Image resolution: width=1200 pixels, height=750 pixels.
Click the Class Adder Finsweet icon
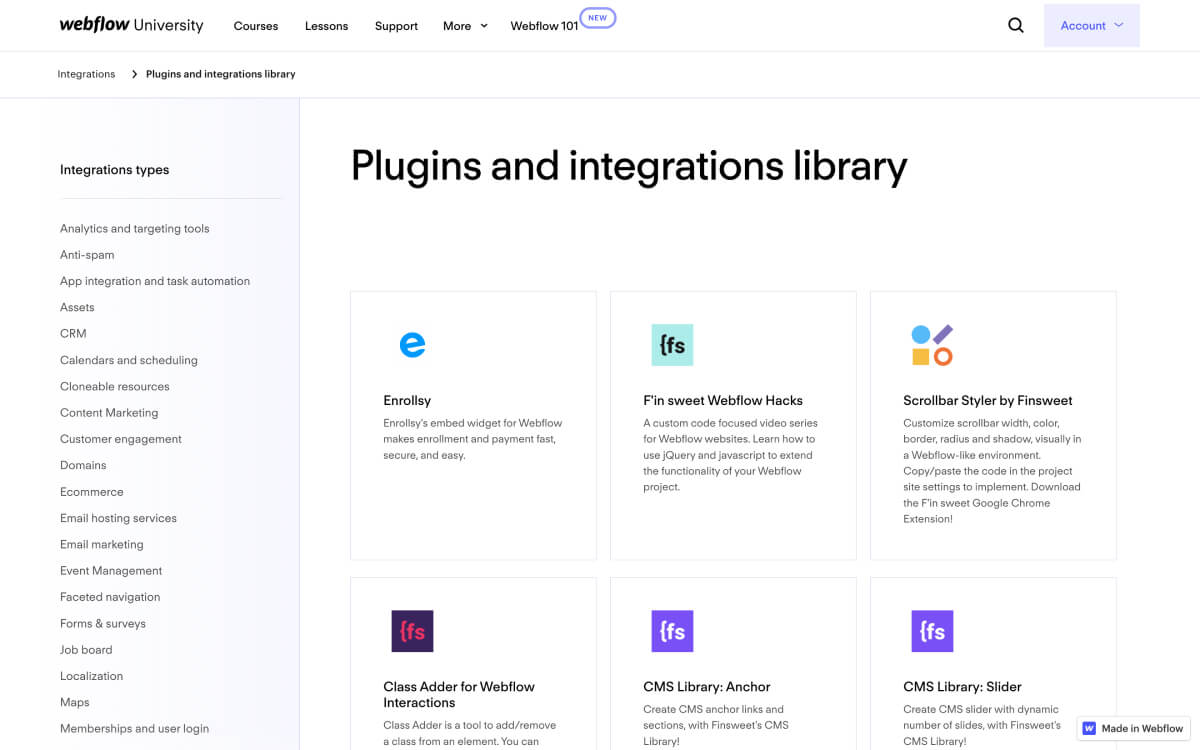click(413, 631)
